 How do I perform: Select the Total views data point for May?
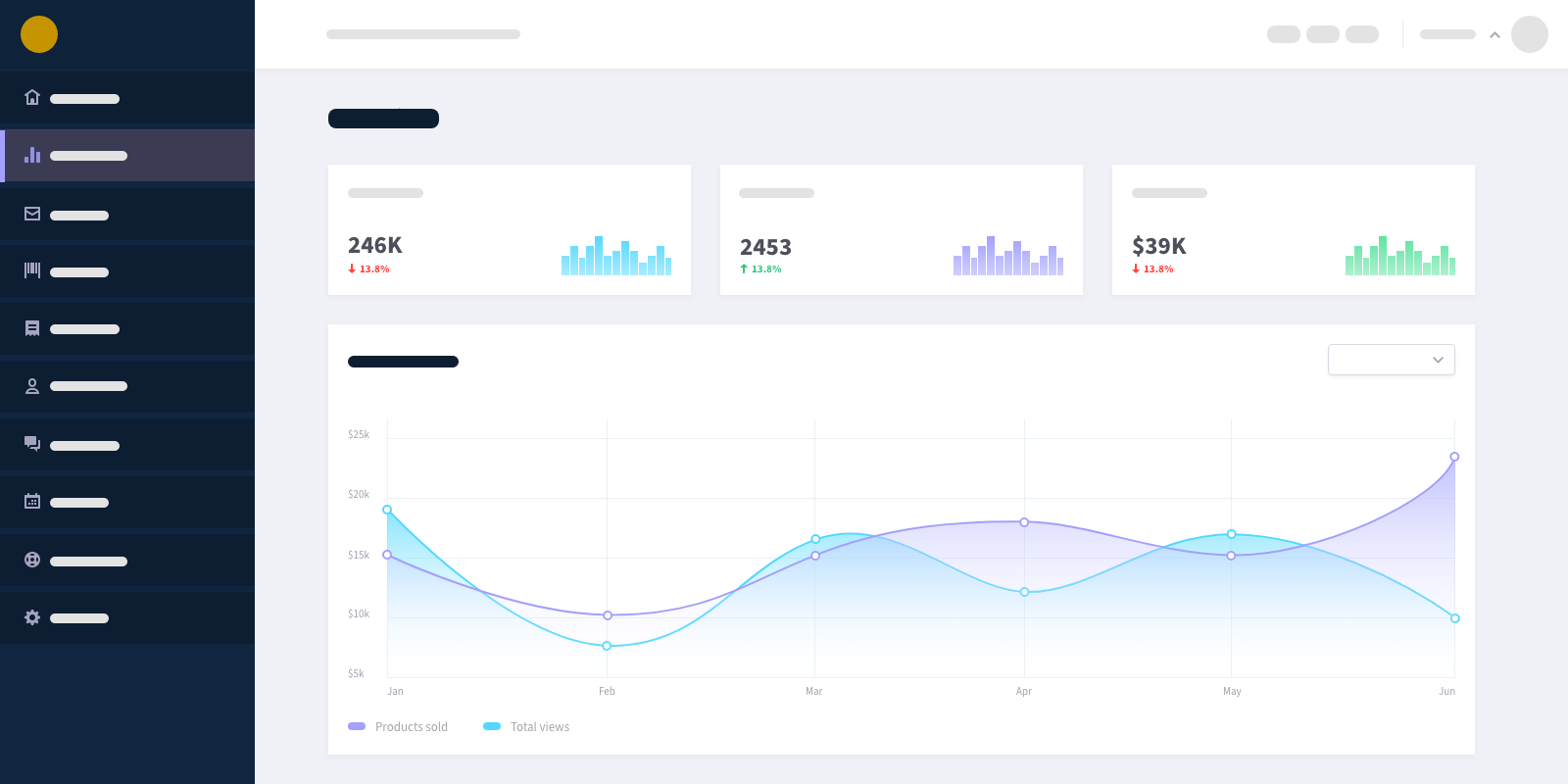tap(1232, 534)
